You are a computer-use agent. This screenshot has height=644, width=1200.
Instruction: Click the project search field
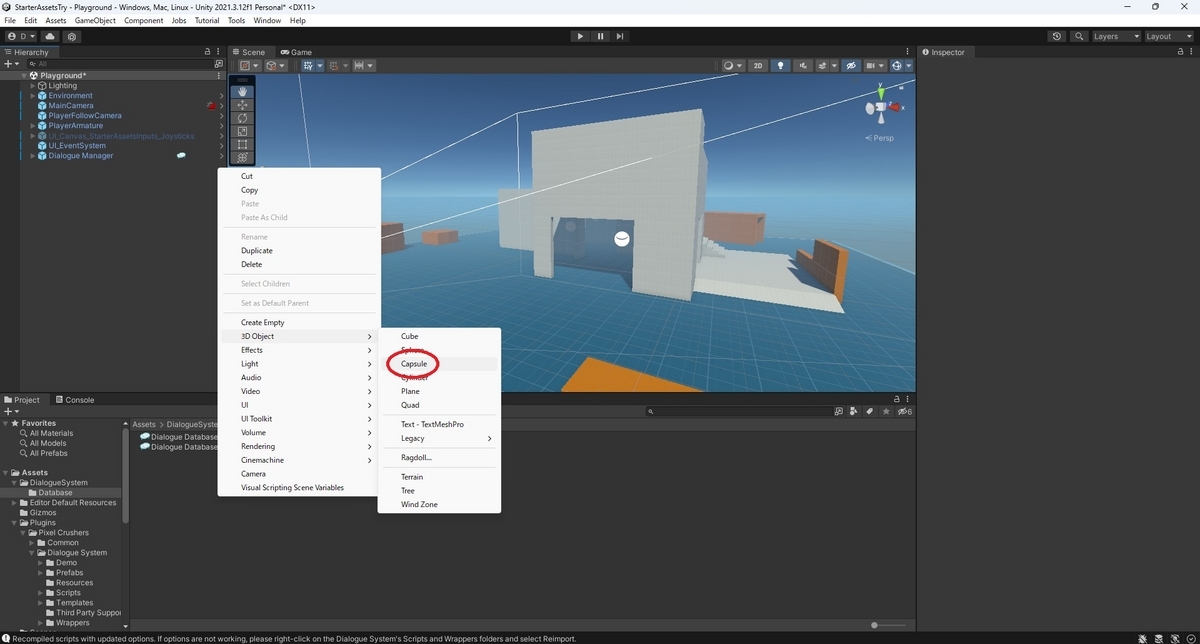(740, 411)
